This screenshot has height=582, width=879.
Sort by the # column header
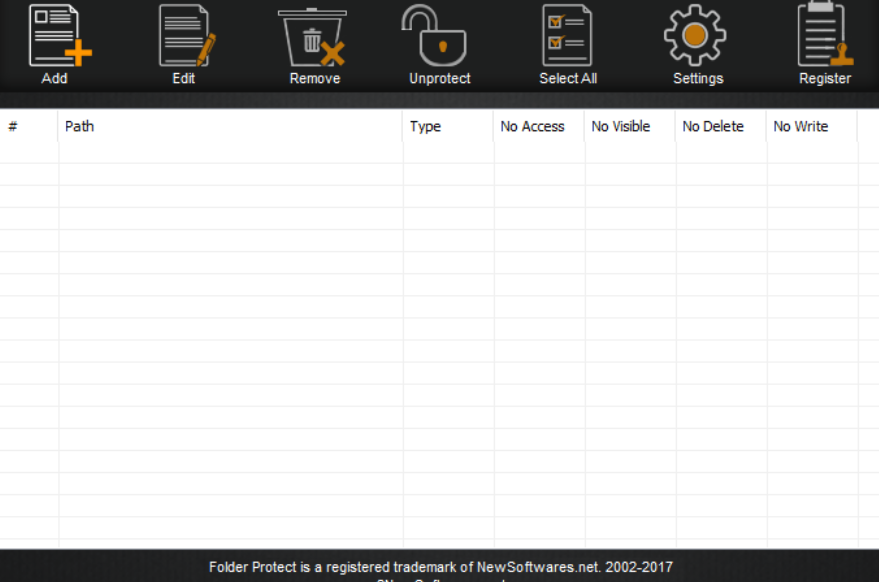tap(29, 126)
